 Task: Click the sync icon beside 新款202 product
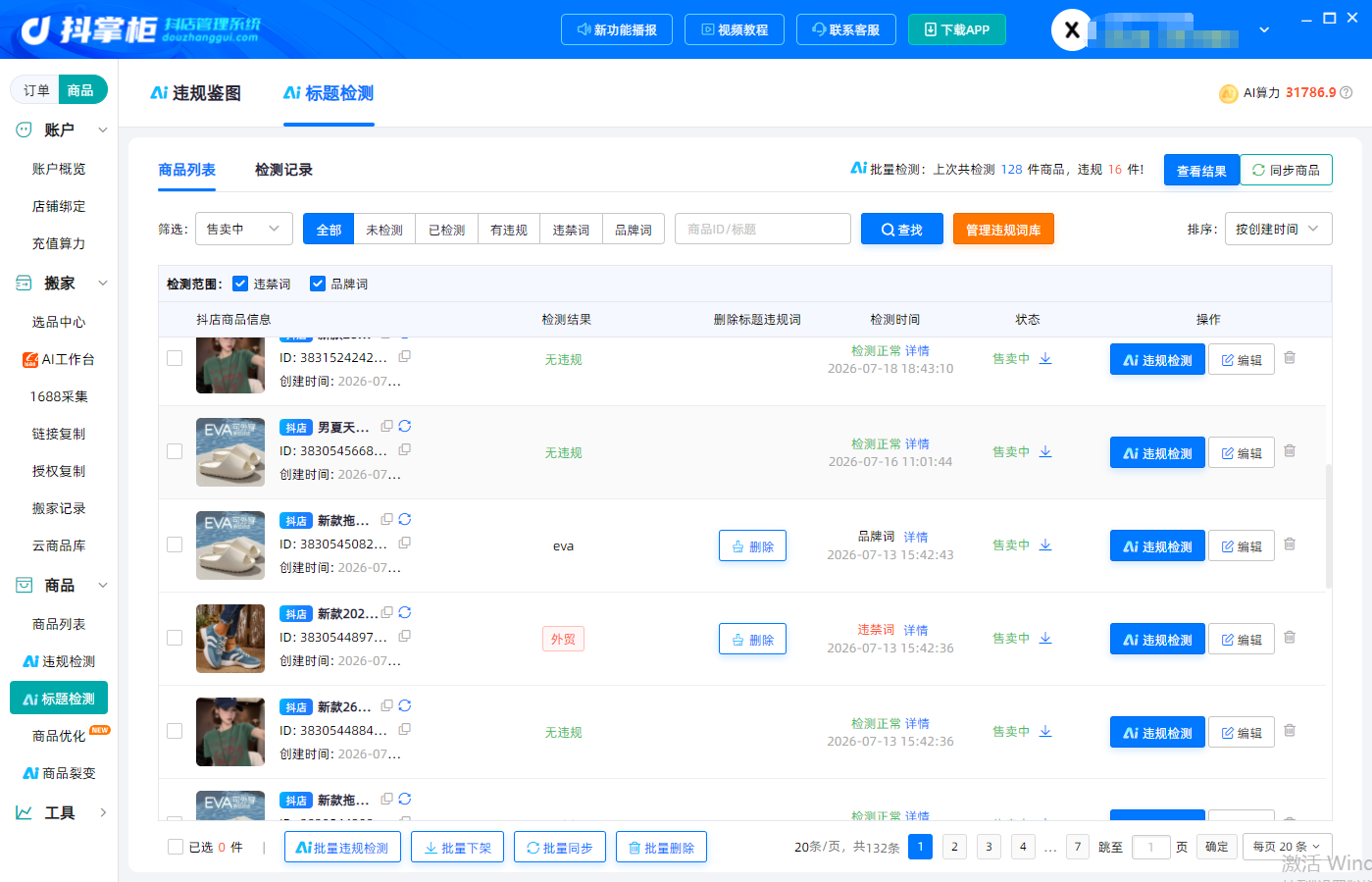point(405,612)
